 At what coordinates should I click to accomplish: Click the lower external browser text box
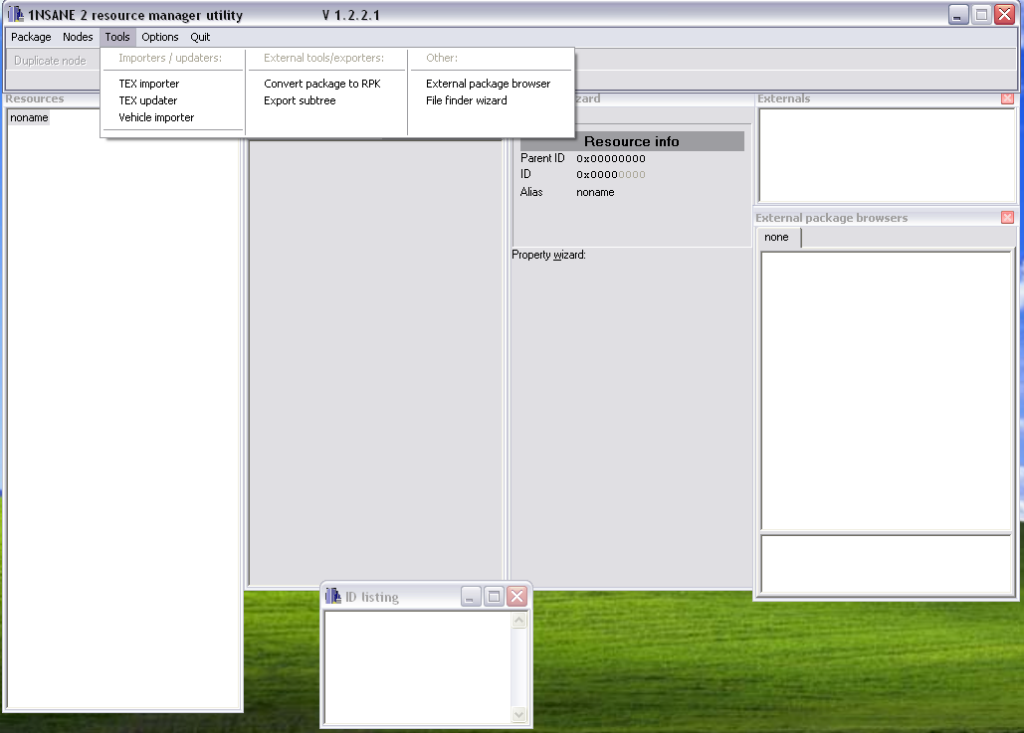pos(886,564)
